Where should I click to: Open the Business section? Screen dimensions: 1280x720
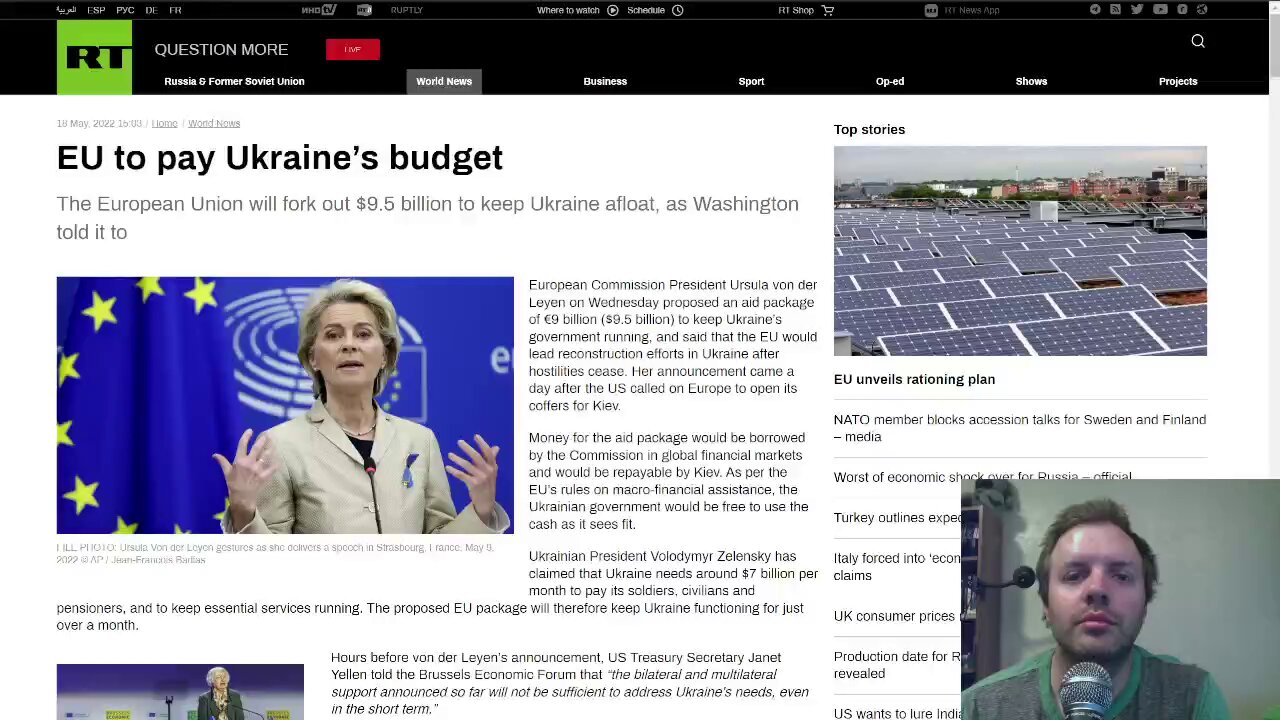[x=605, y=81]
